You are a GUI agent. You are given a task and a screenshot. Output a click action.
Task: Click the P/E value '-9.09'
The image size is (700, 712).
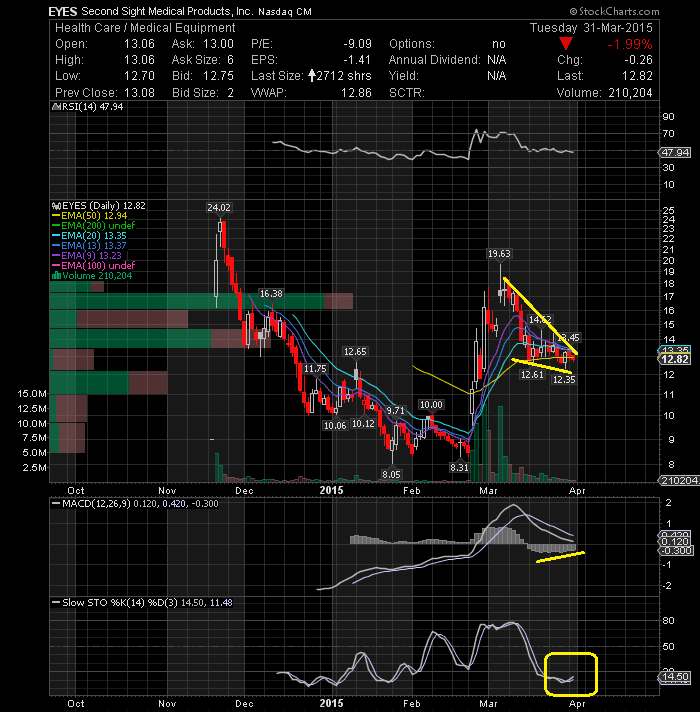click(x=357, y=44)
